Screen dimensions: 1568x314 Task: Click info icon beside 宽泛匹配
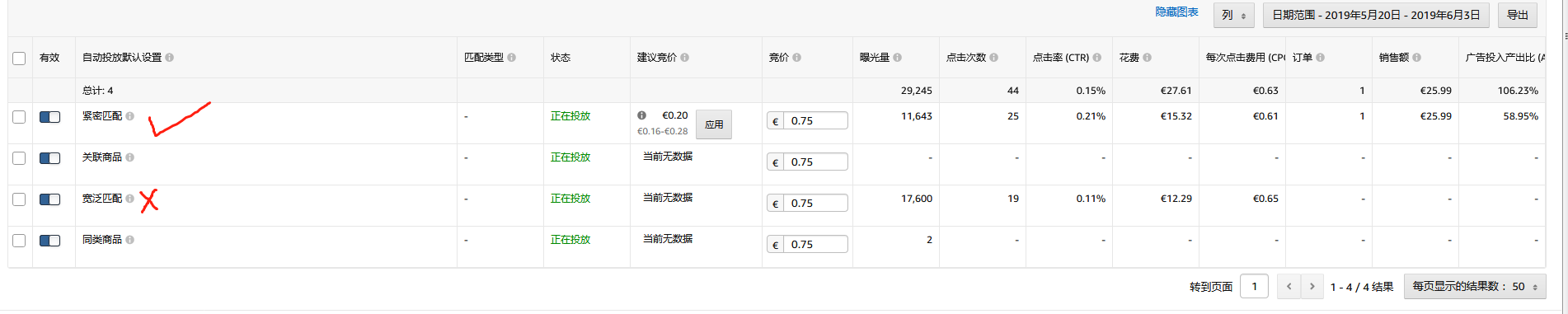pos(129,199)
